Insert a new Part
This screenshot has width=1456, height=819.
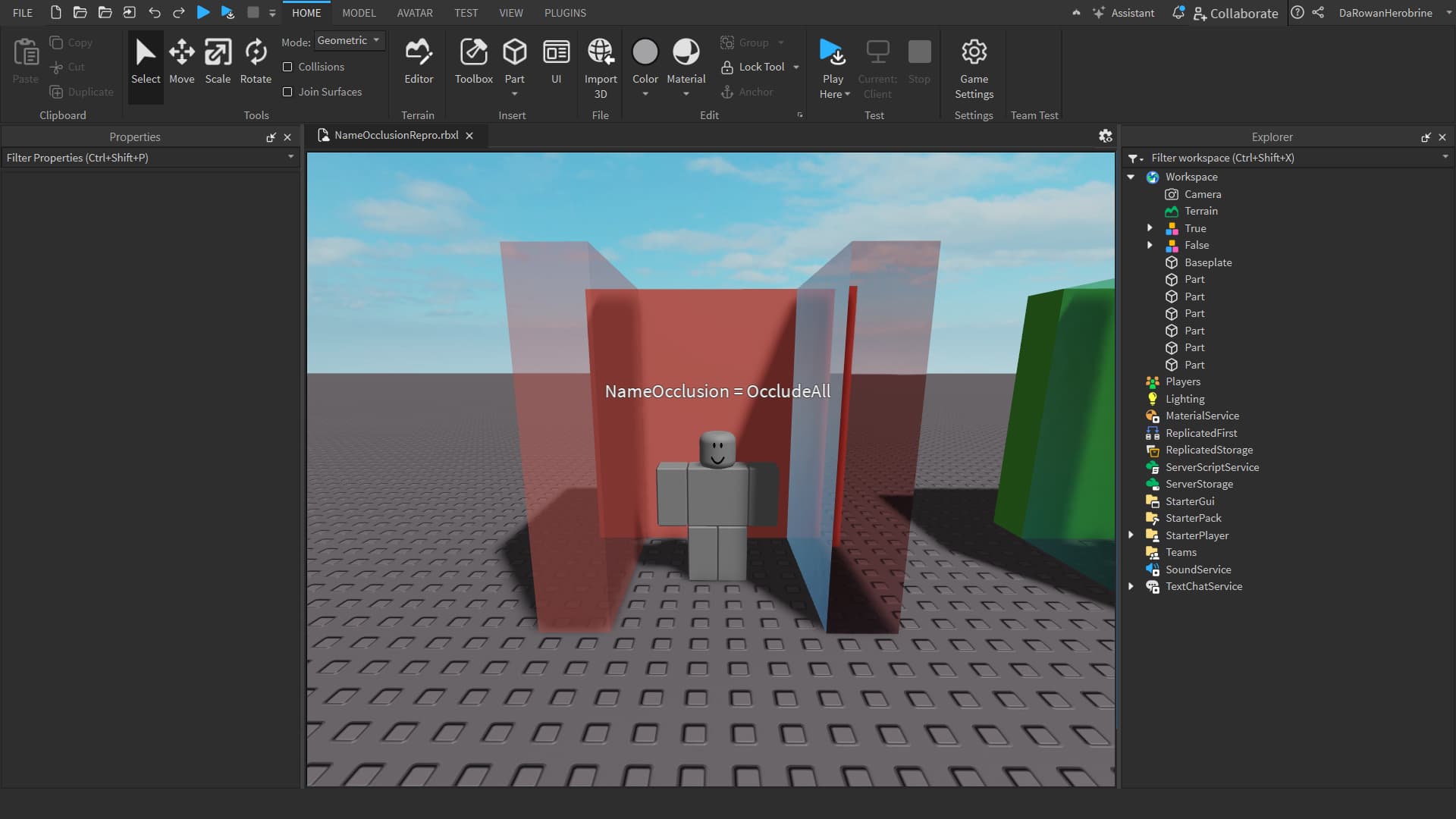click(x=515, y=61)
